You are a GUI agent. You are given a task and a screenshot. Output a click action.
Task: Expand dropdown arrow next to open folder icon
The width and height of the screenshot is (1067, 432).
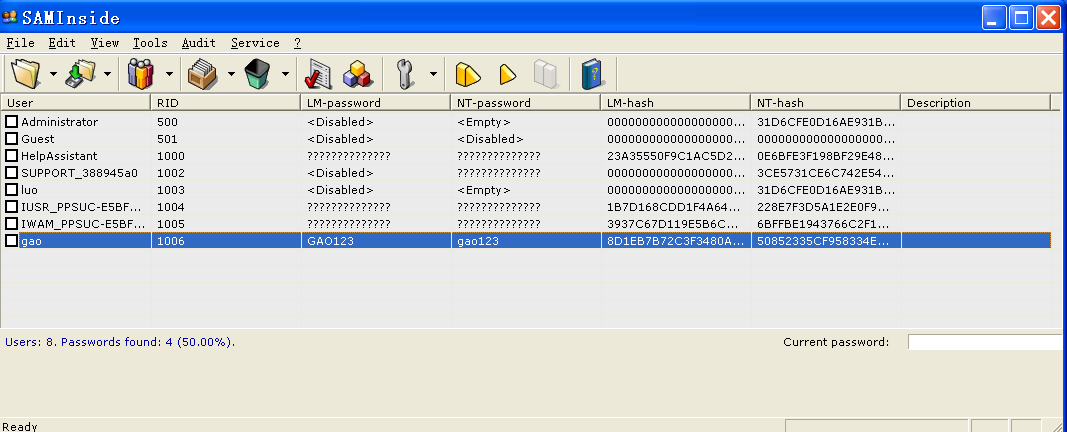click(x=53, y=73)
